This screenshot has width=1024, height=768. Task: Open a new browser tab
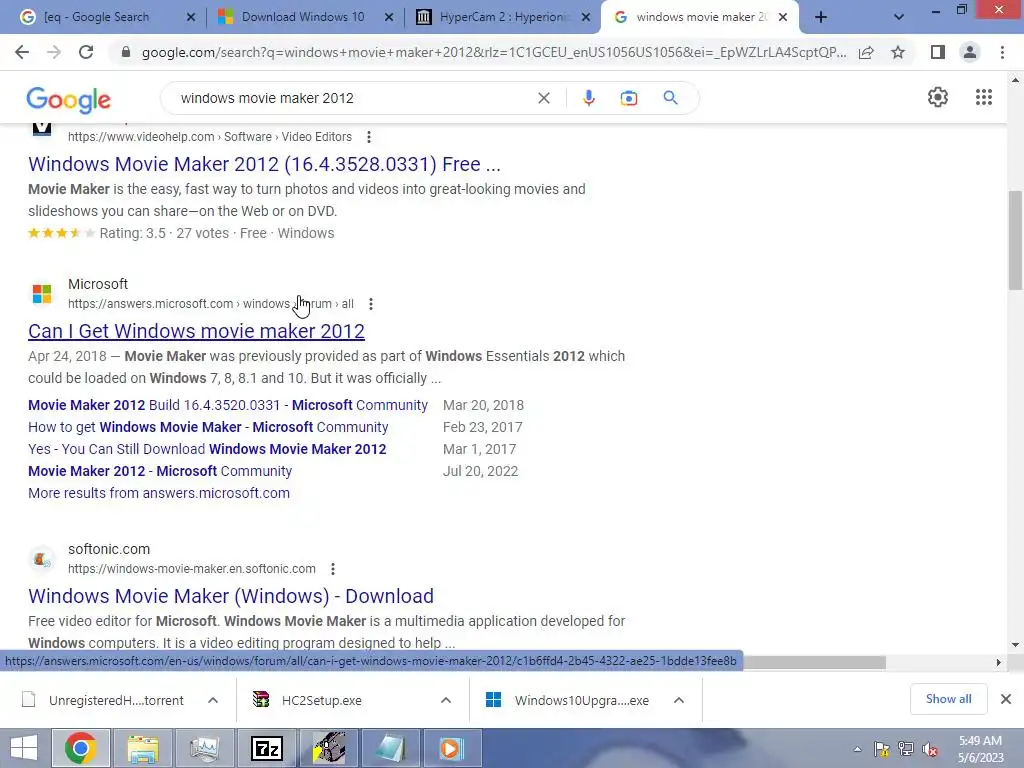(x=821, y=18)
